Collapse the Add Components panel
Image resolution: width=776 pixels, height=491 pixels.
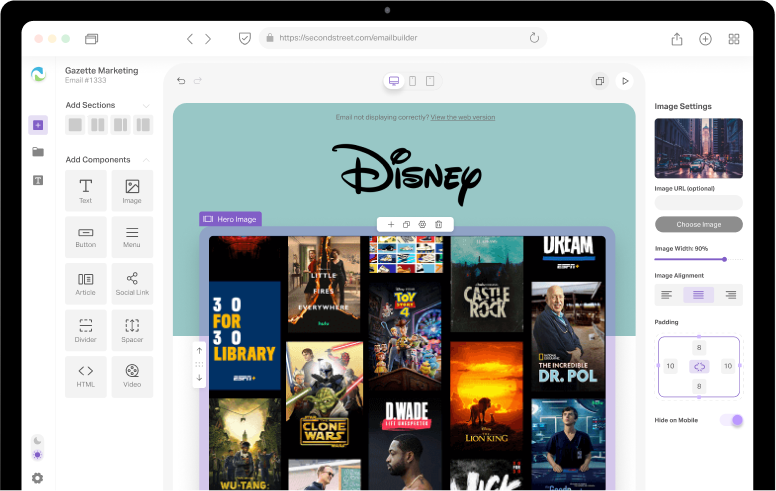(146, 159)
